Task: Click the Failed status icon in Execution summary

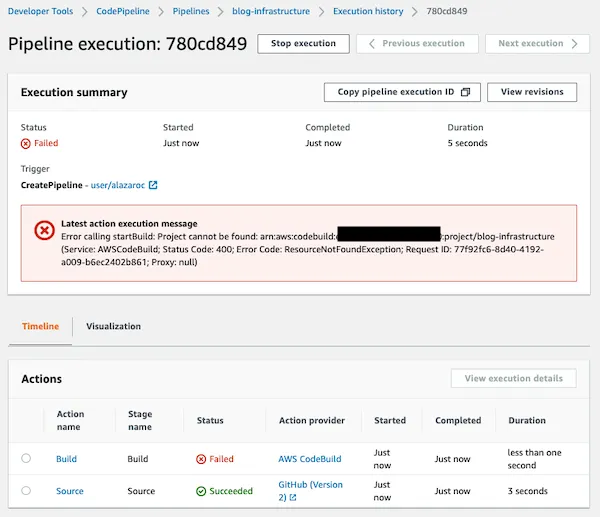Action: click(26, 144)
